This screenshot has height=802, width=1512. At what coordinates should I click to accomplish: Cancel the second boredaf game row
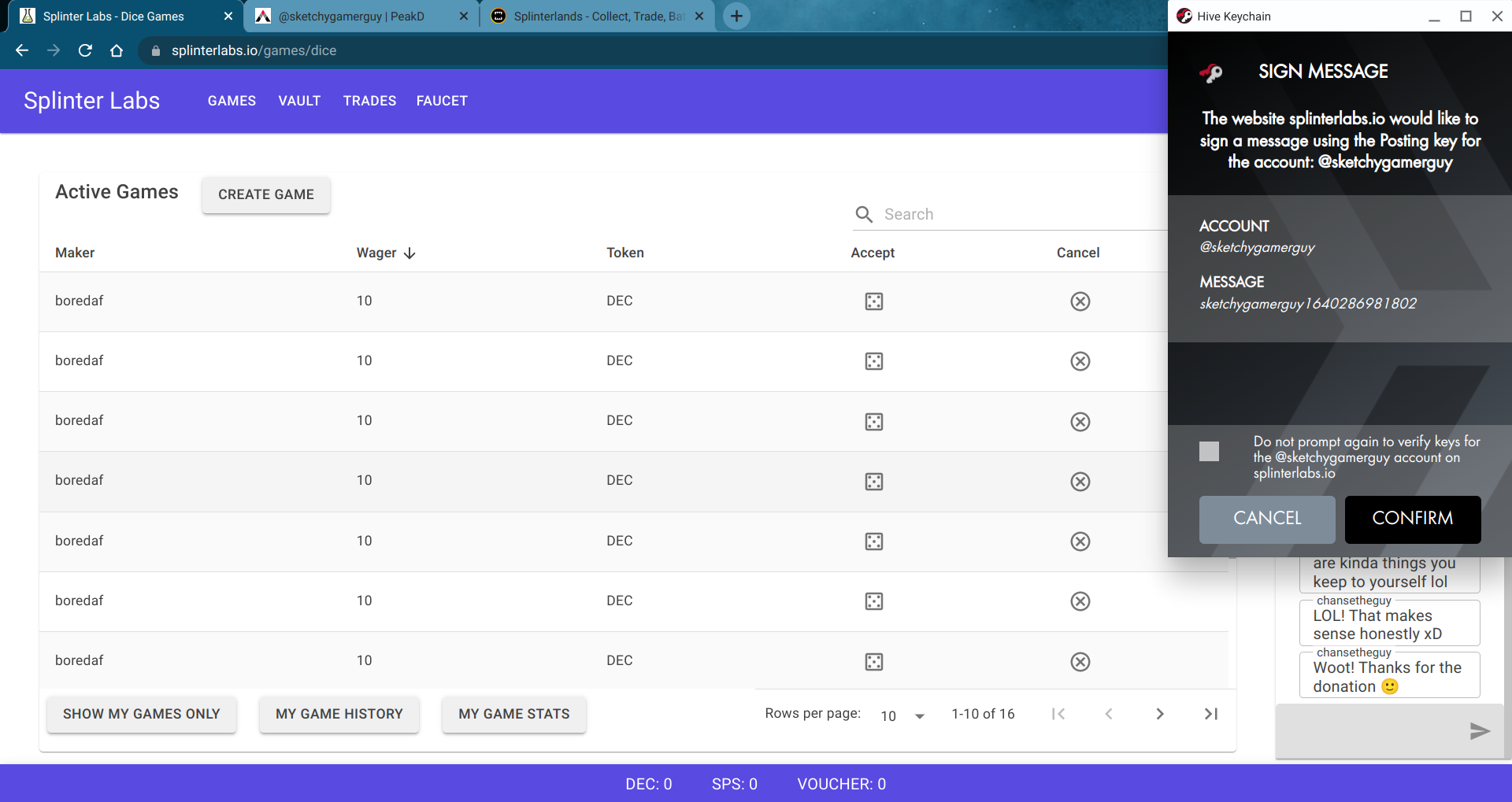[1080, 361]
